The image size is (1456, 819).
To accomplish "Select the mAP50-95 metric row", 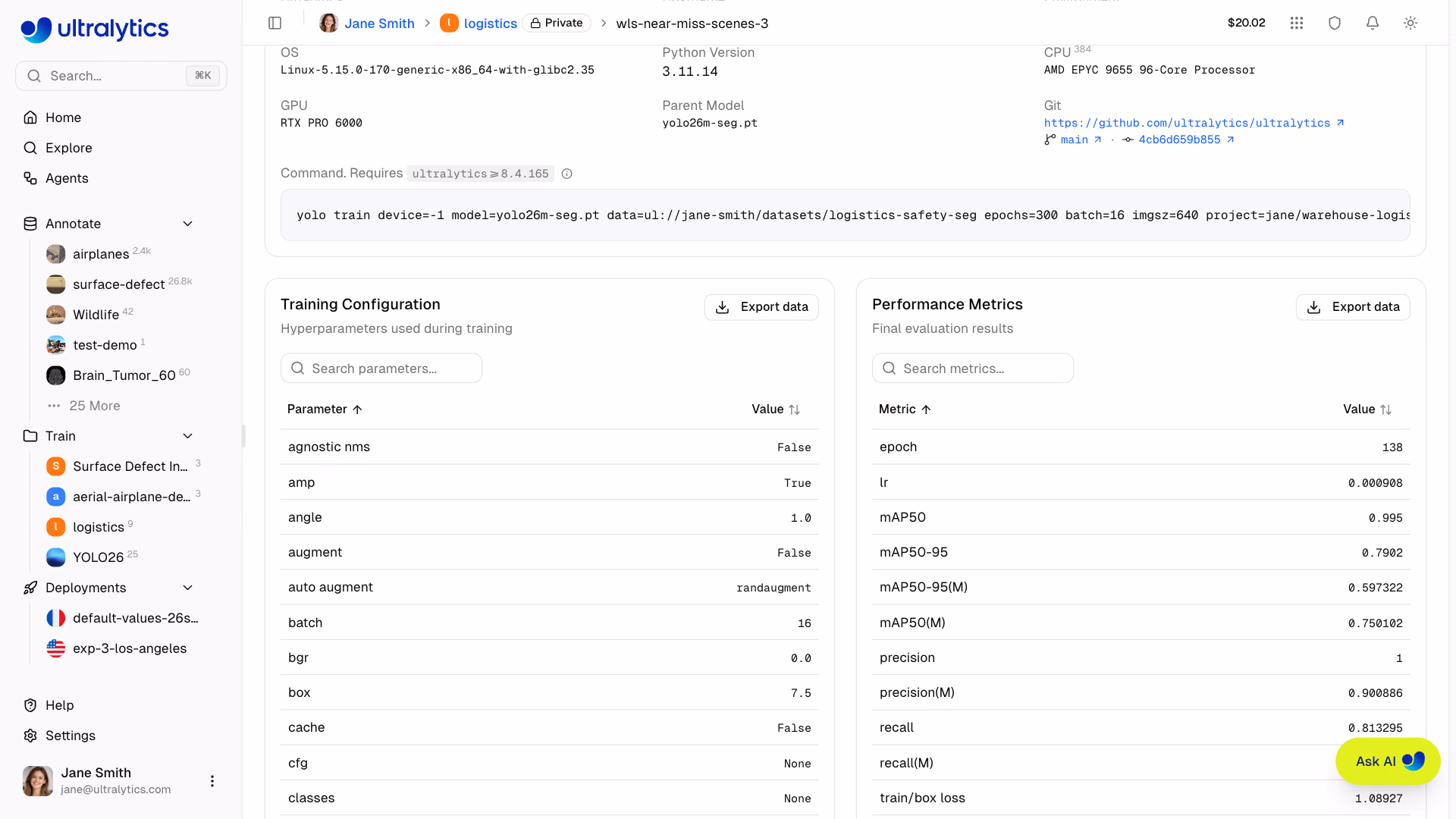I will click(1141, 553).
